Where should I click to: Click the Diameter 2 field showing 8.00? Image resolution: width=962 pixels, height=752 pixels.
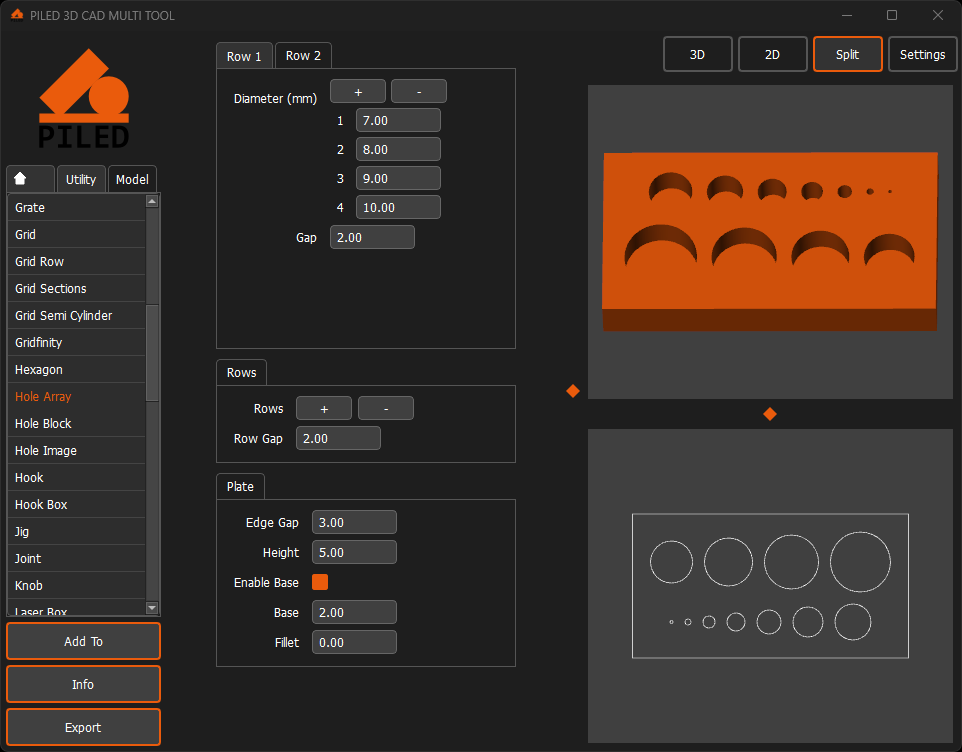(398, 149)
